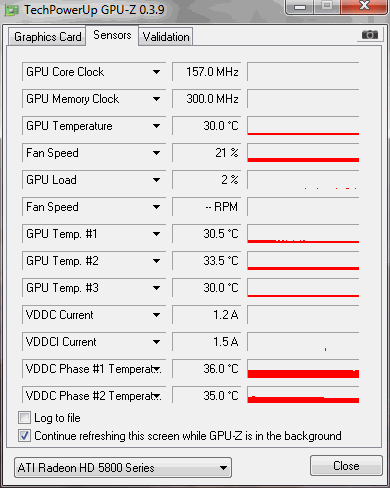390x488 pixels.
Task: Open the ATI Radeon HD 5800 Series selector
Action: pos(123,468)
